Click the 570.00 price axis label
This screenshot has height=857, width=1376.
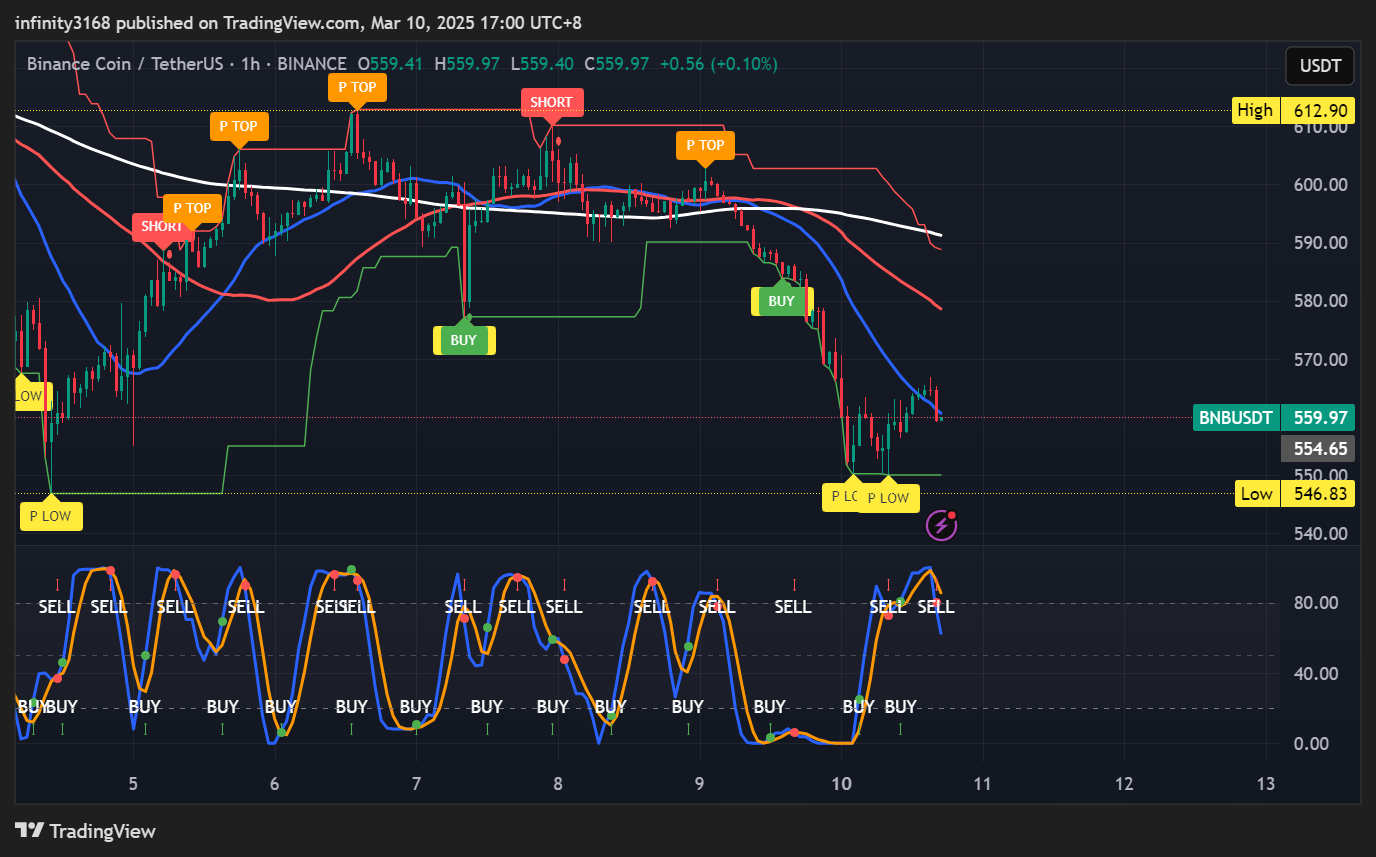[x=1323, y=359]
